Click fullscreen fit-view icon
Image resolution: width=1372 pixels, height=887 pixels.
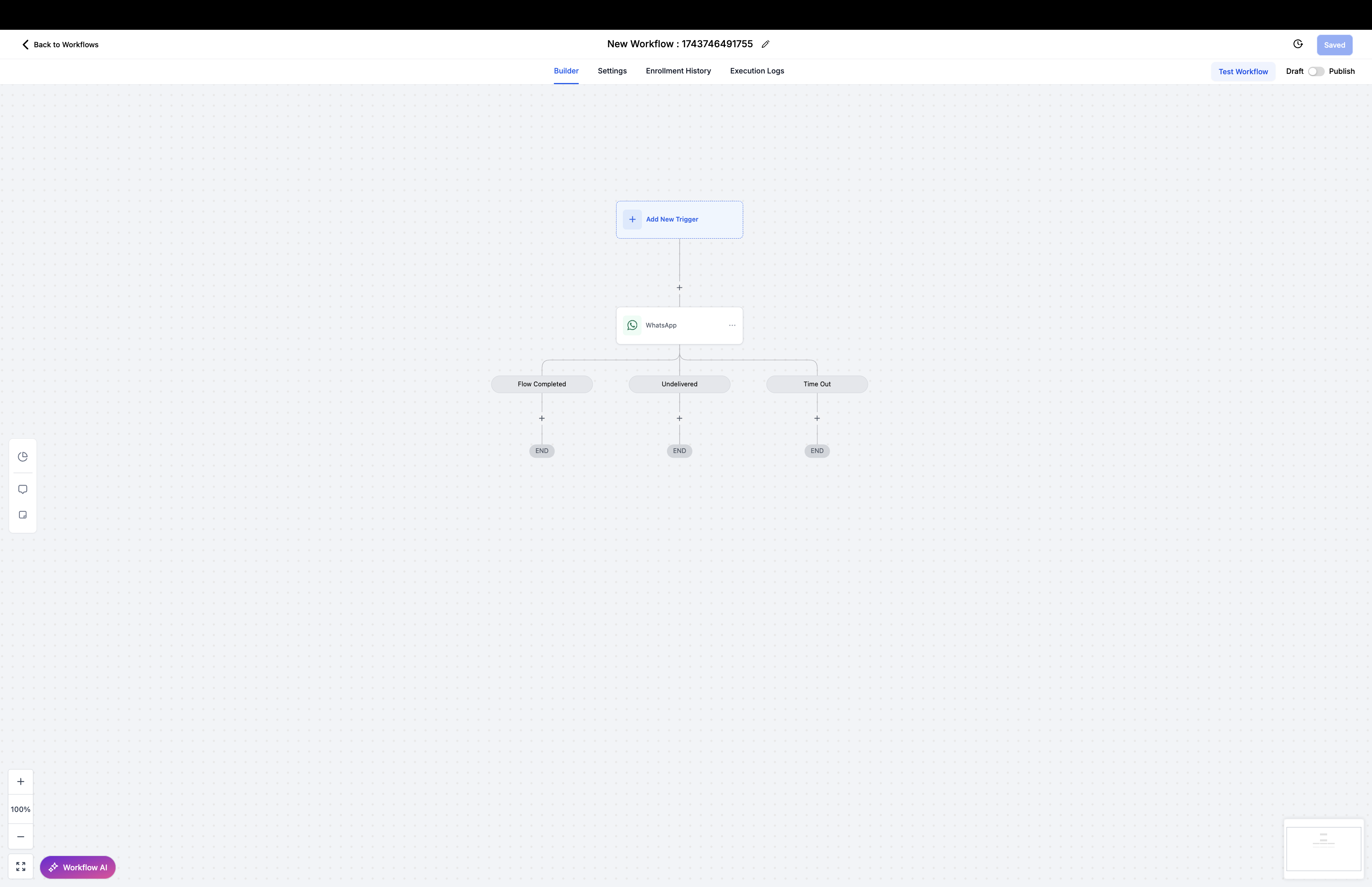pos(21,866)
